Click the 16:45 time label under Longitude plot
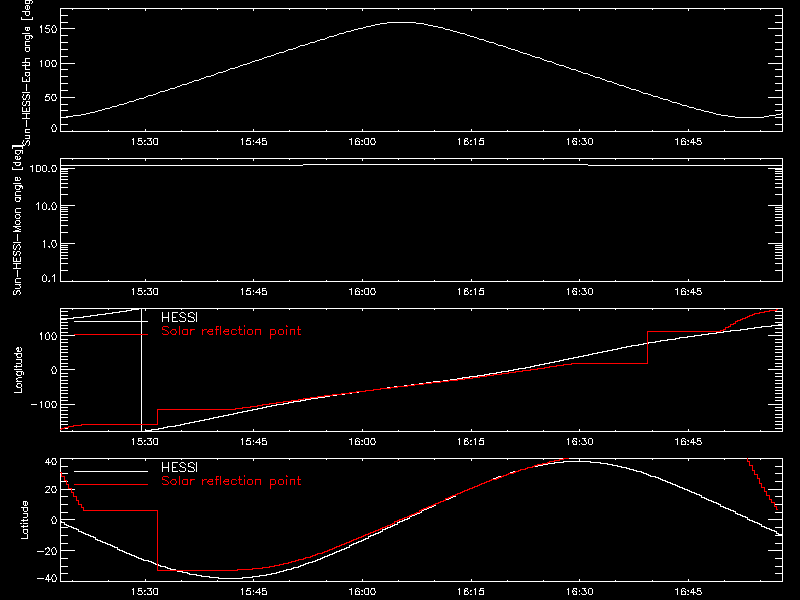This screenshot has width=800, height=600. click(x=688, y=442)
